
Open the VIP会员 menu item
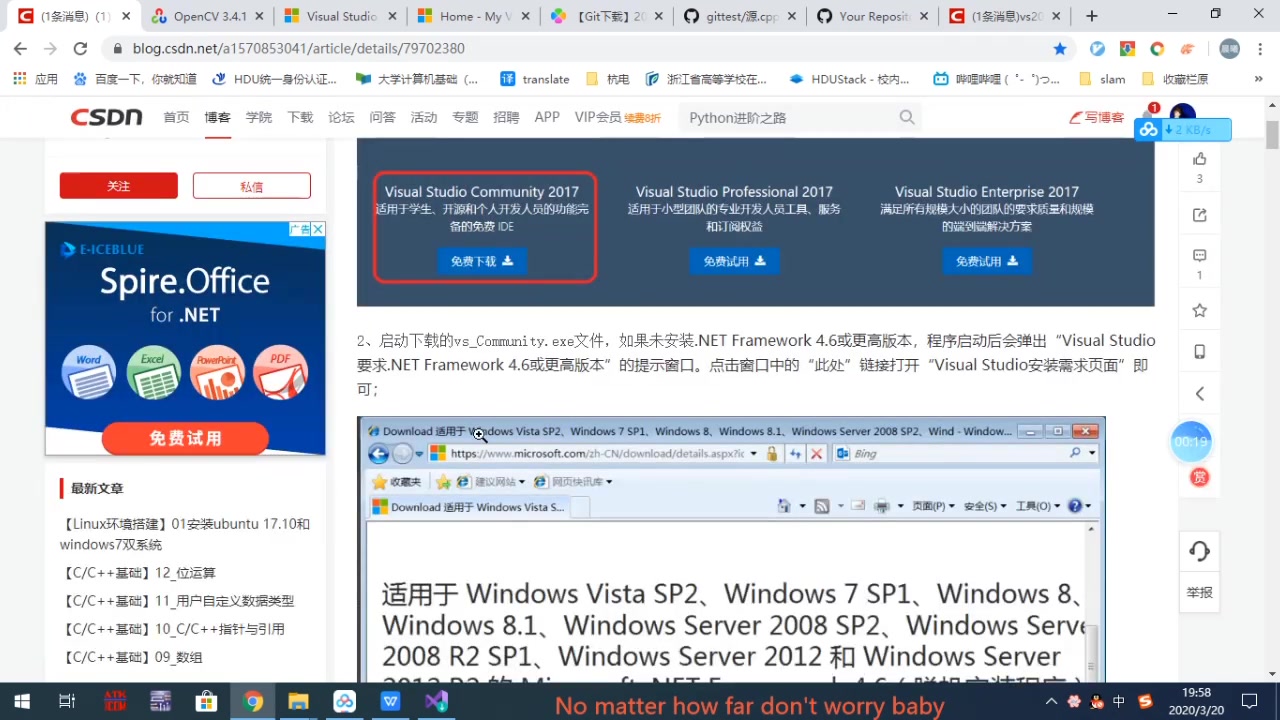pyautogui.click(x=598, y=117)
